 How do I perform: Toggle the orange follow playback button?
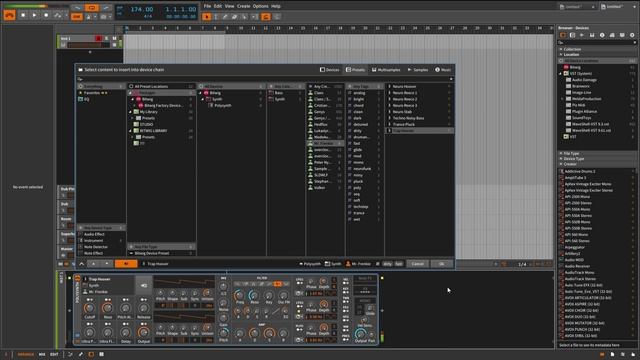tap(266, 17)
